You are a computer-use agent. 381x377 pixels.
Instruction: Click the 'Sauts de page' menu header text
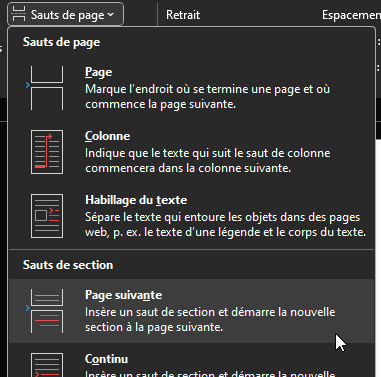pos(61,42)
